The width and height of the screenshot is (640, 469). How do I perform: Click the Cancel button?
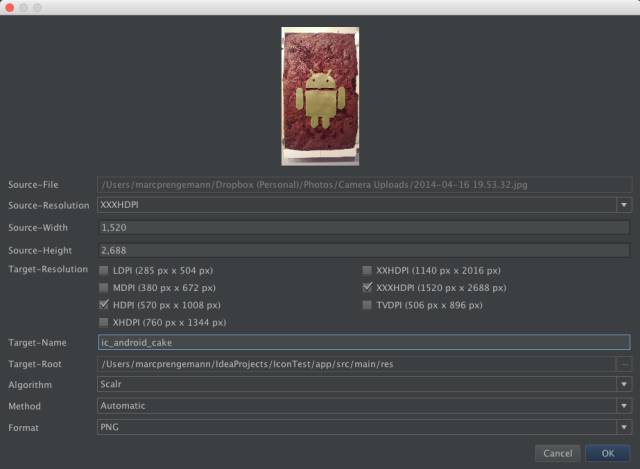pos(558,453)
